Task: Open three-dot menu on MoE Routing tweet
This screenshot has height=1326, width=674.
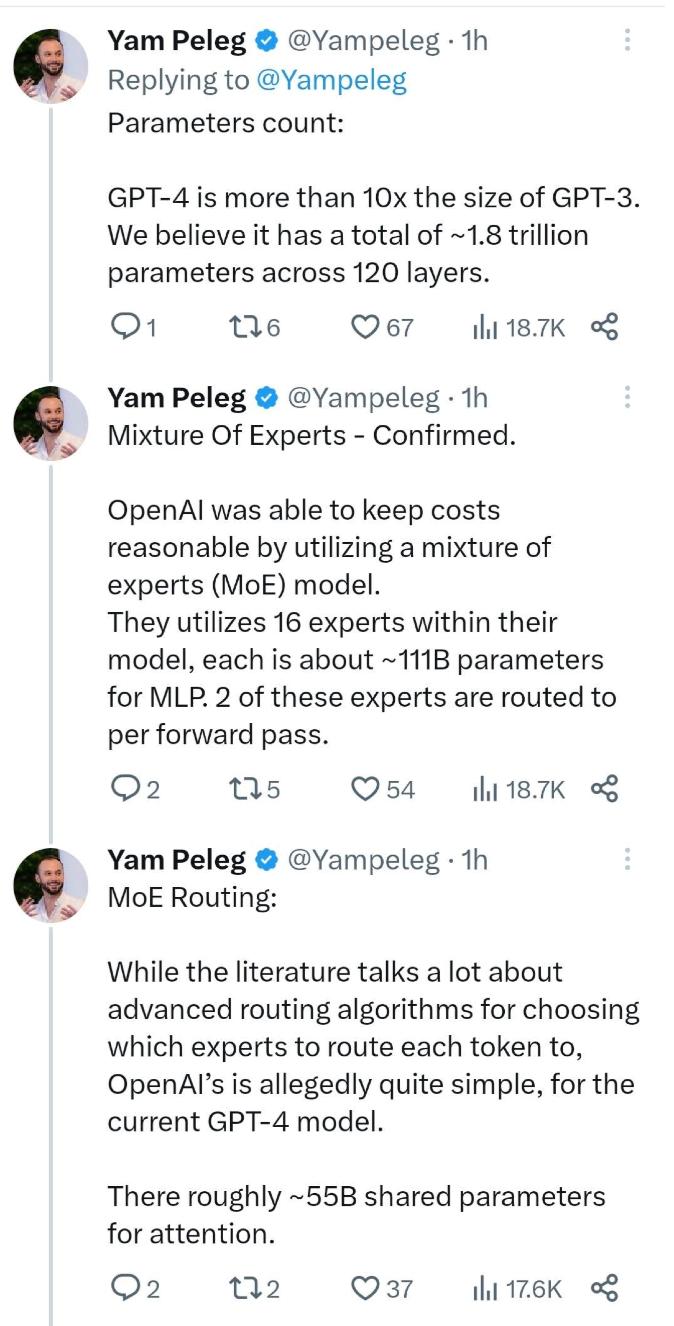Action: [x=627, y=859]
